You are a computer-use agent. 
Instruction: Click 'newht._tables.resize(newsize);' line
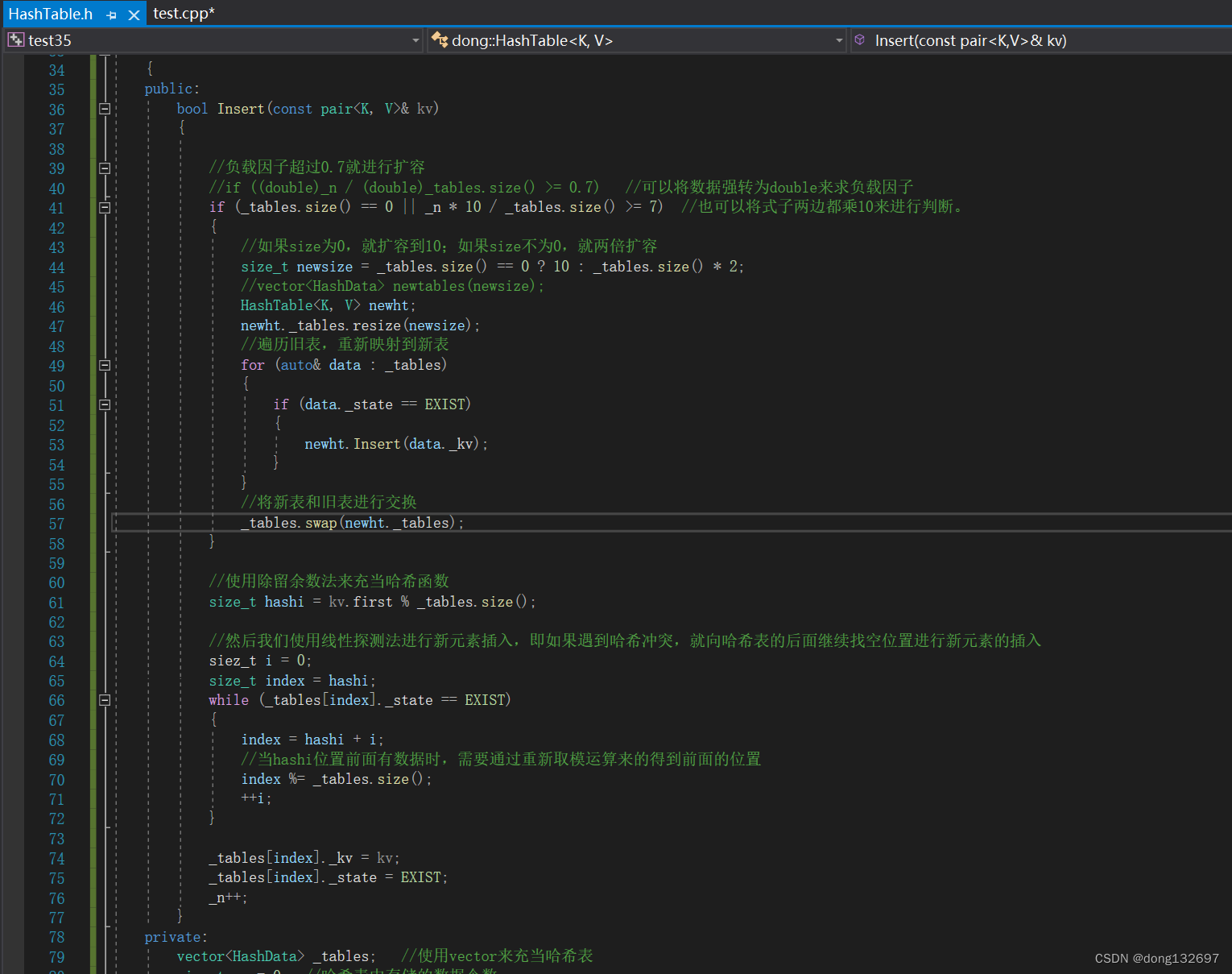(360, 325)
